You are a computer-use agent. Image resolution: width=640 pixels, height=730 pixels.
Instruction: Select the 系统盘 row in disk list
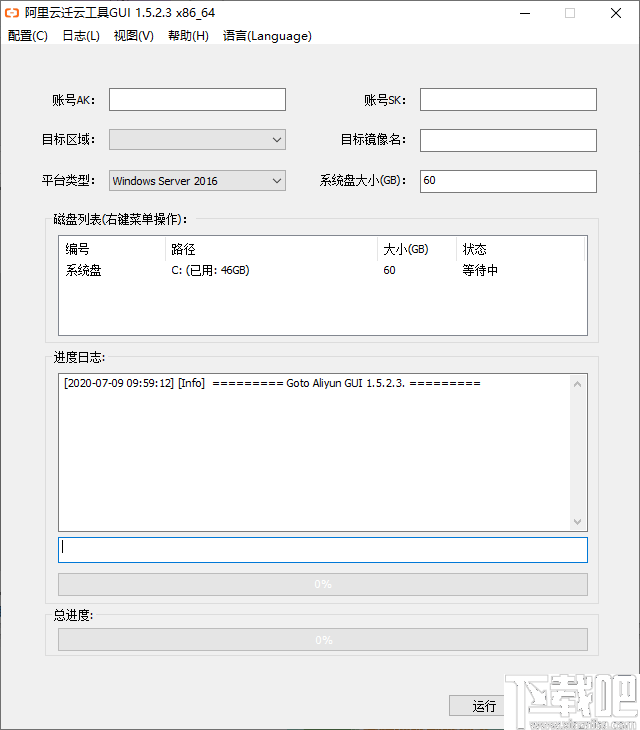[x=323, y=270]
